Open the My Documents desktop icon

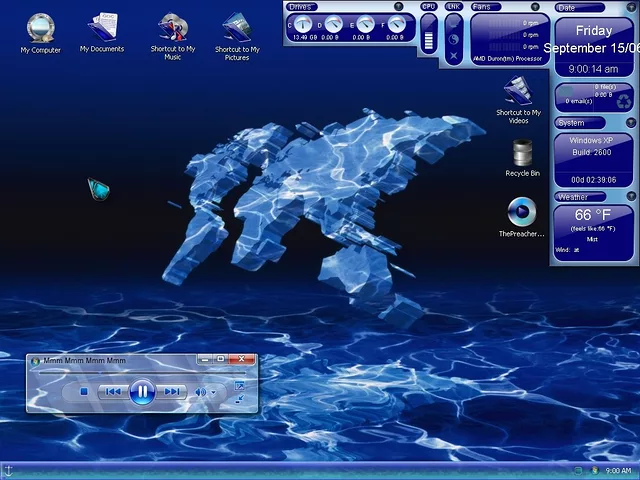102,28
